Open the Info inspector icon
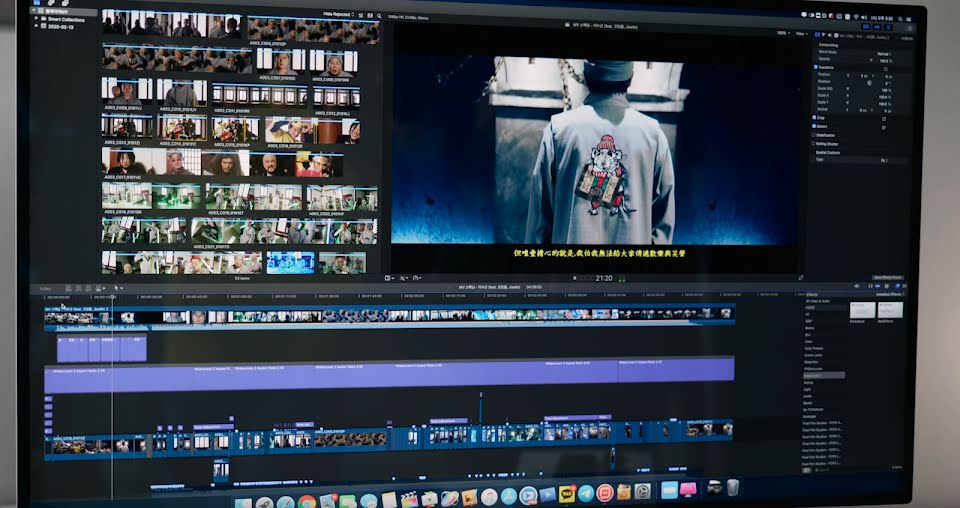Image resolution: width=960 pixels, height=508 pixels. pos(836,35)
